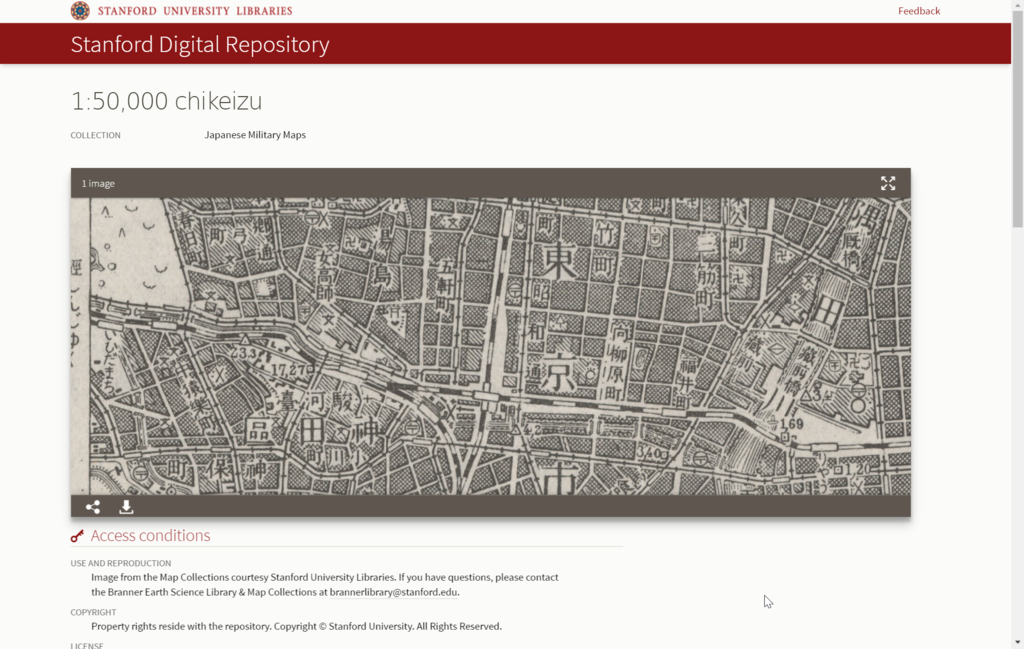The image size is (1024, 649).
Task: Open the Feedback link
Action: (x=919, y=10)
